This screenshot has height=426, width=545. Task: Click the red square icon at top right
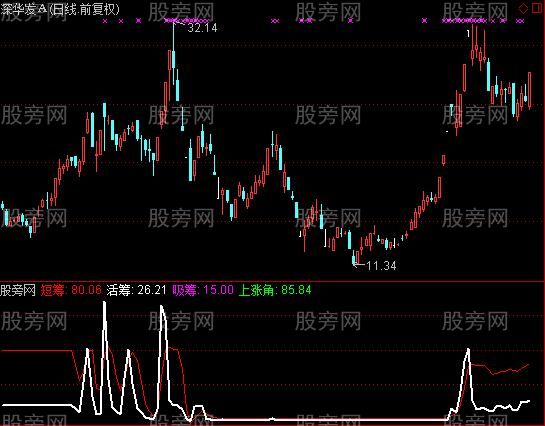click(x=537, y=8)
